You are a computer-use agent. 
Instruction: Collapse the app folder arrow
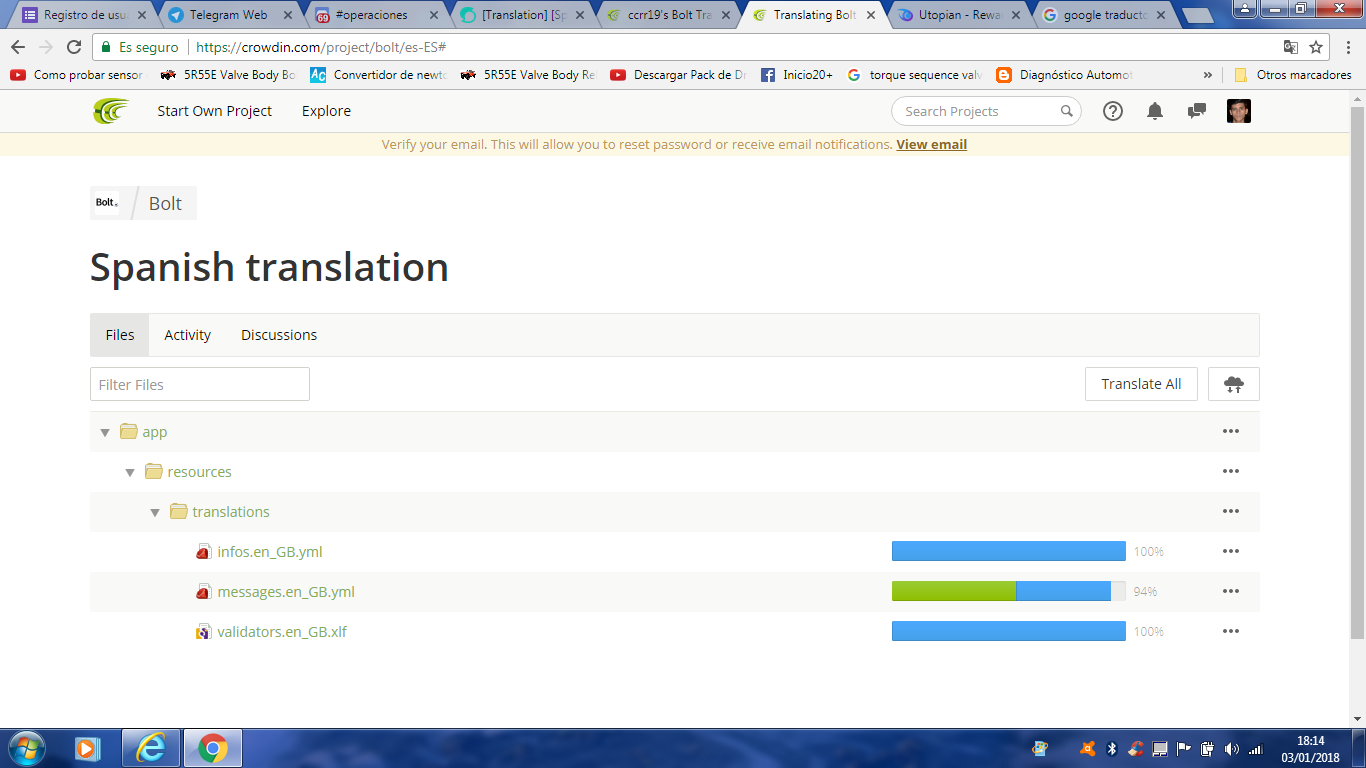[x=105, y=432]
